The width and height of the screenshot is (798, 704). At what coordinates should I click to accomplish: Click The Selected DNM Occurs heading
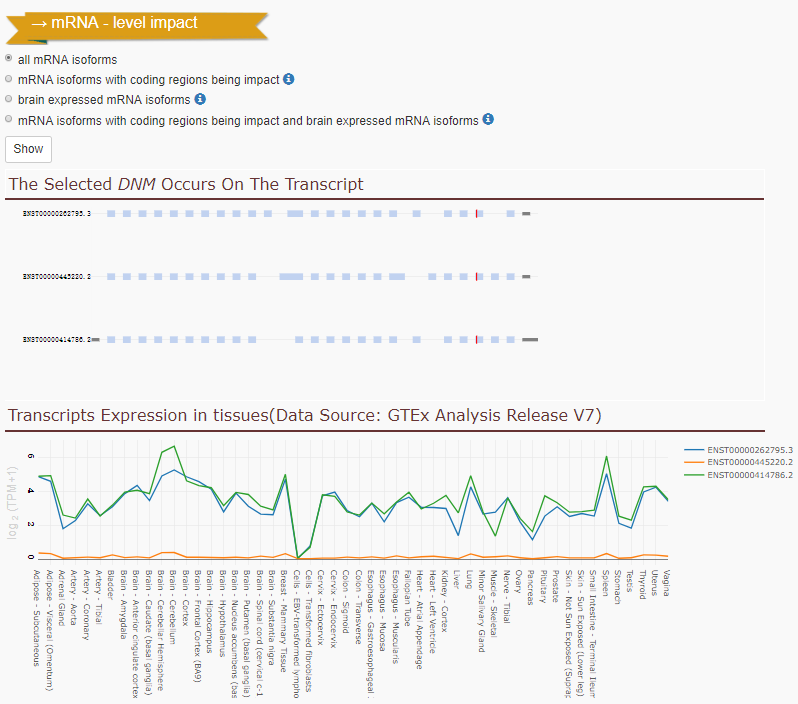(x=186, y=184)
